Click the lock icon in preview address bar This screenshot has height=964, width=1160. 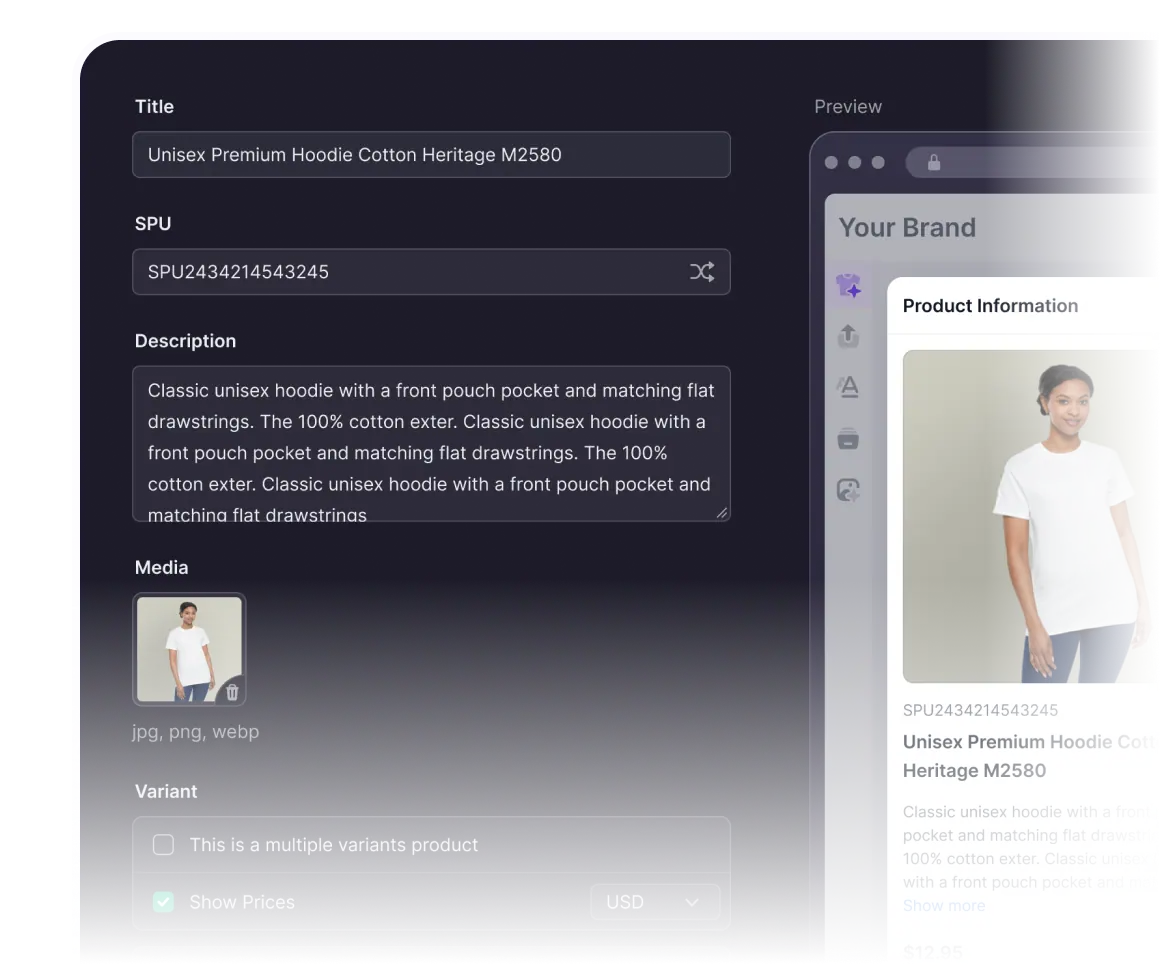[934, 162]
